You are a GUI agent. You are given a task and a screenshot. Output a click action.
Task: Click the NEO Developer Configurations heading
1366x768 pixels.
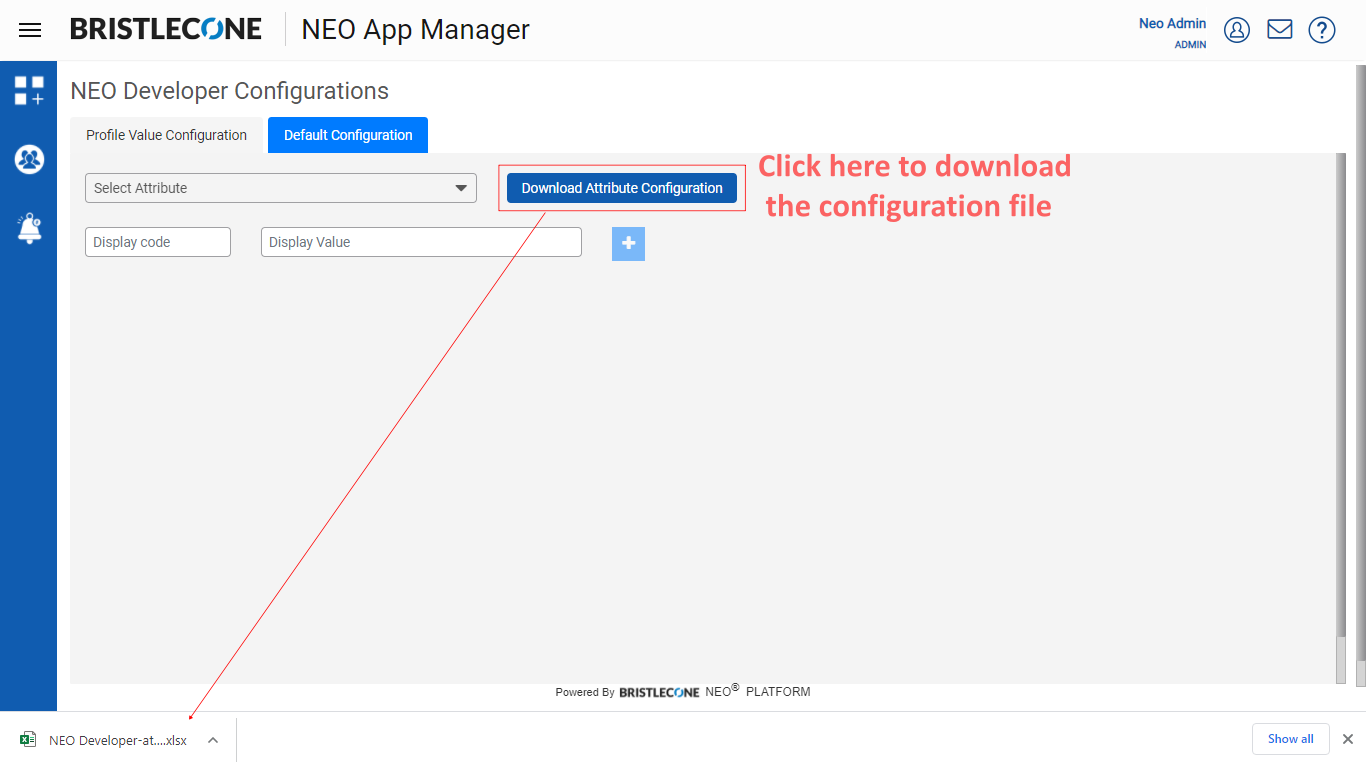pos(229,91)
